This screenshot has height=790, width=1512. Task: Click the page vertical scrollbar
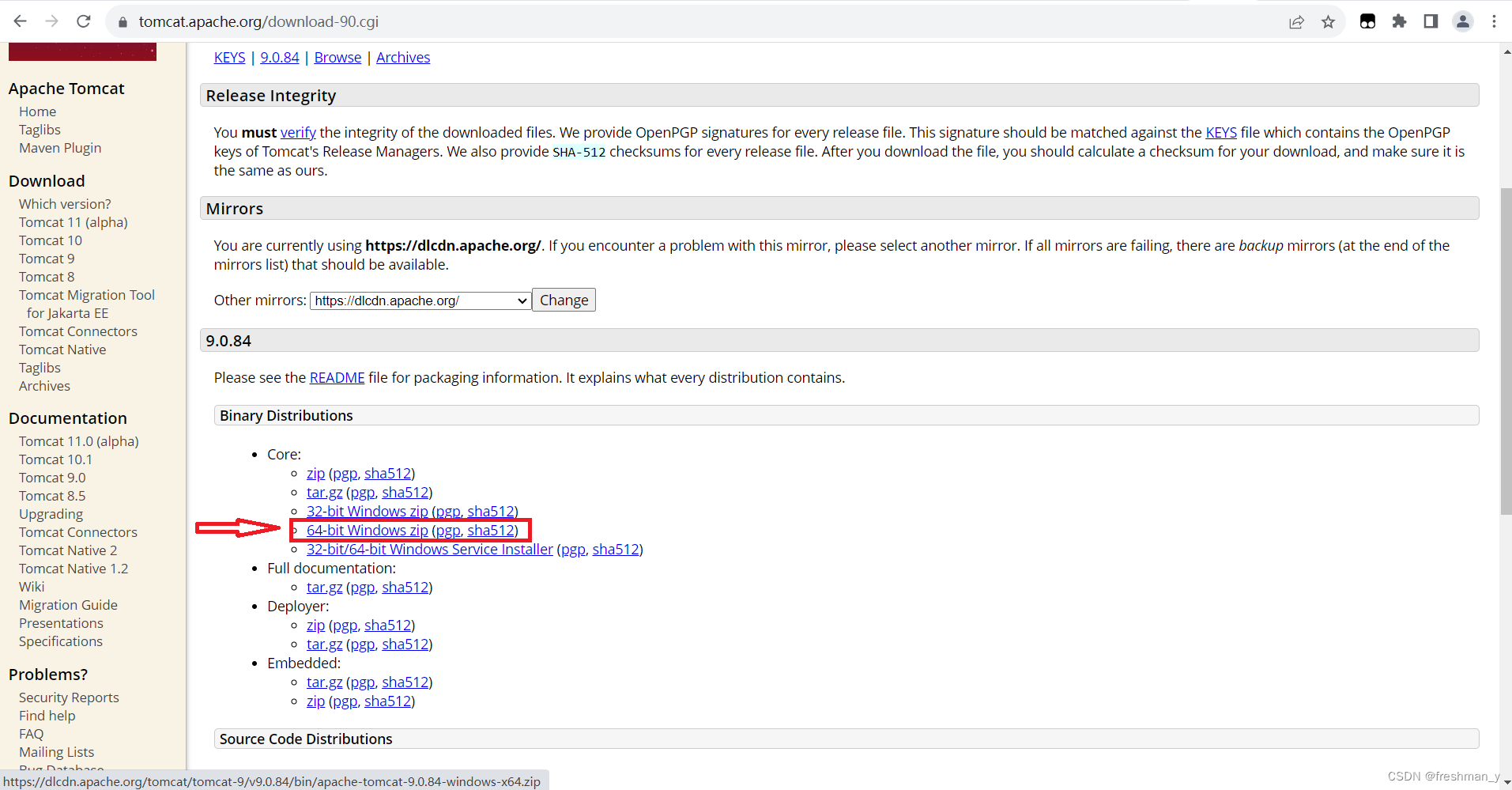tap(1506, 351)
